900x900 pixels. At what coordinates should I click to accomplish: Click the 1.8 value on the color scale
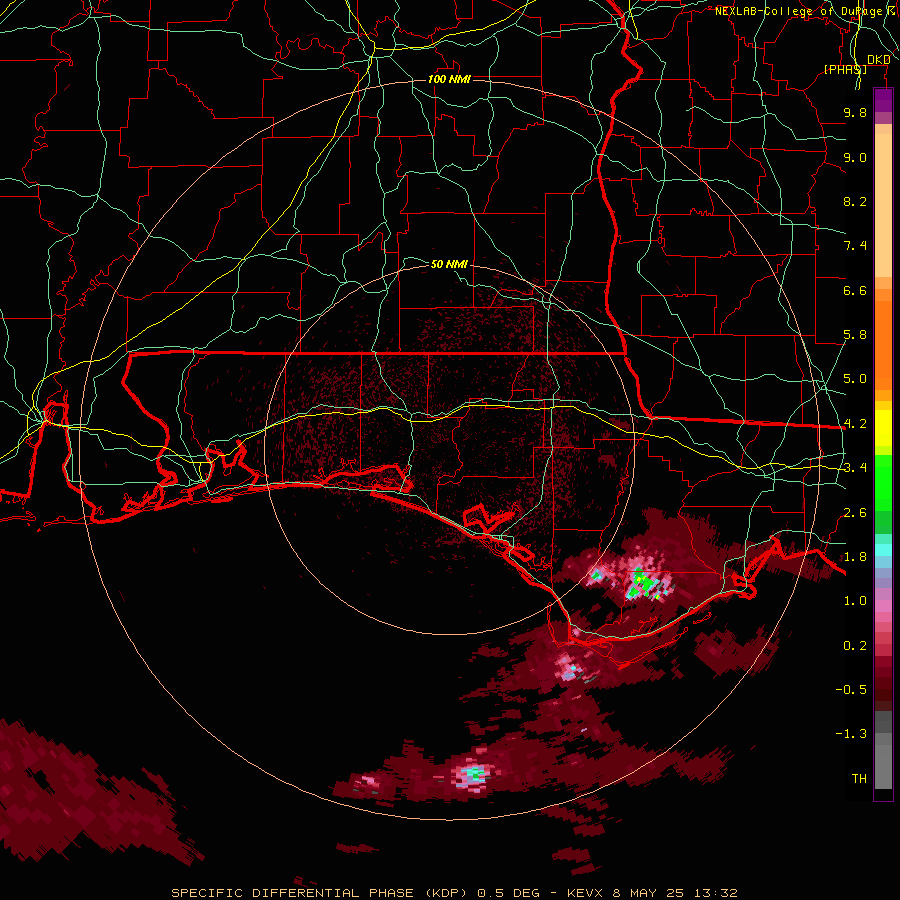pyautogui.click(x=855, y=557)
